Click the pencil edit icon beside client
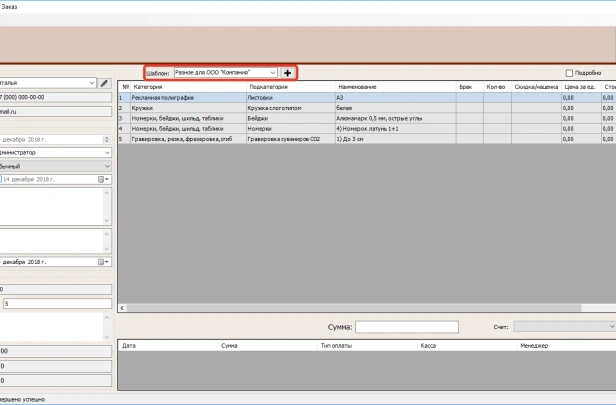The width and height of the screenshot is (616, 405). pos(104,83)
